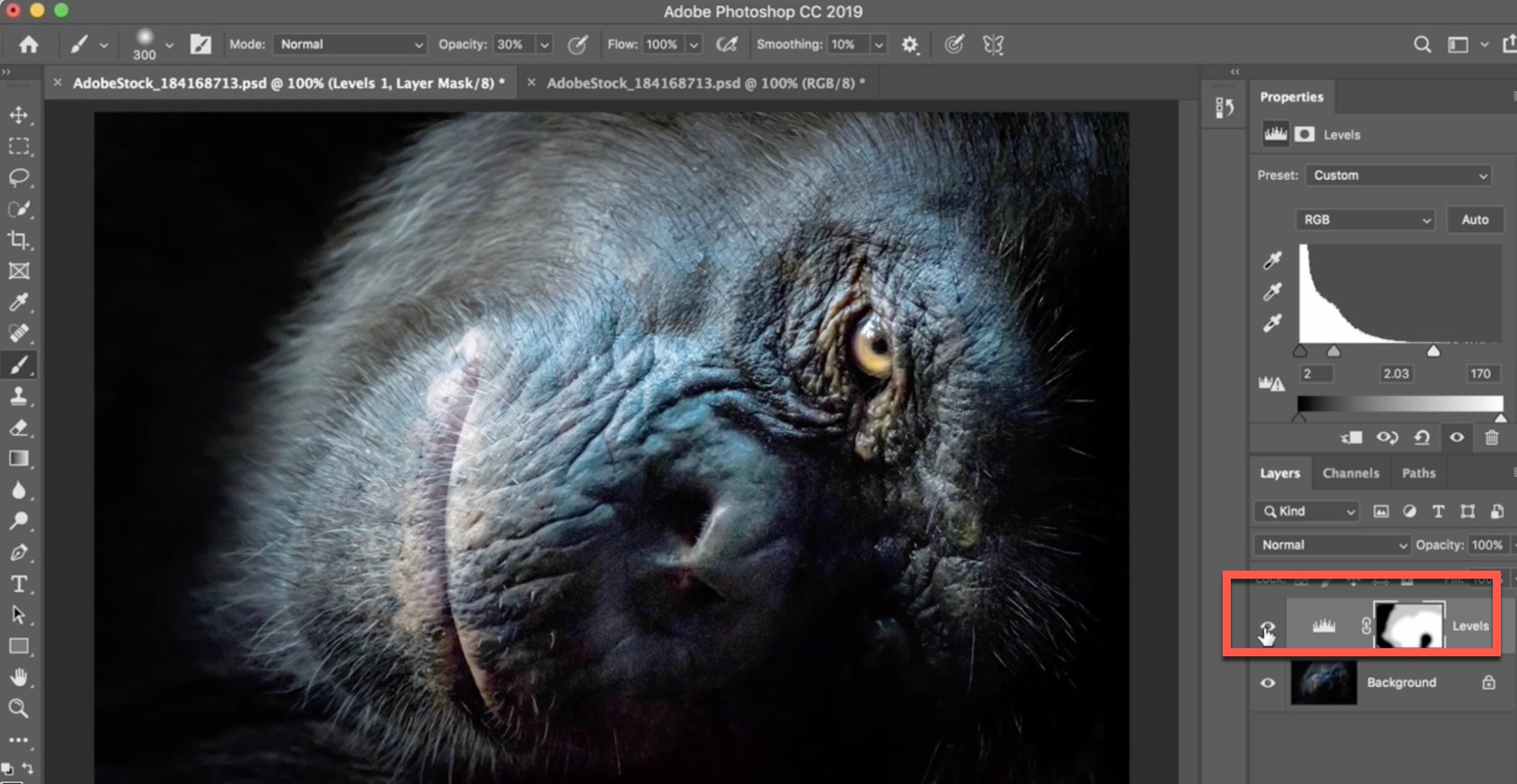Click the Auto levels button

[1474, 220]
